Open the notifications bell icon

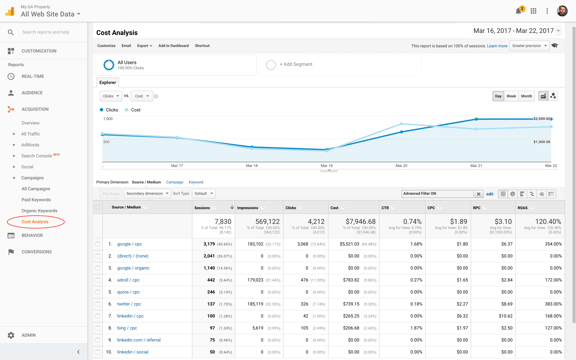519,11
